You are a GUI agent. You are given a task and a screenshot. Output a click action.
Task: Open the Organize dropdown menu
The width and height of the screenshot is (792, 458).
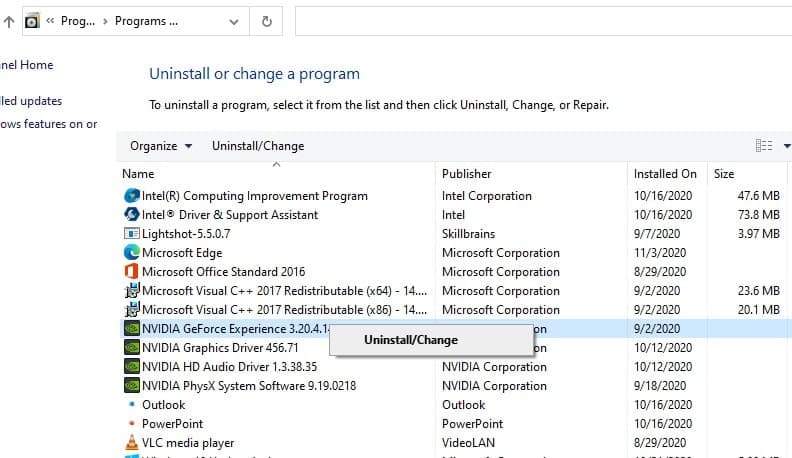coord(161,146)
